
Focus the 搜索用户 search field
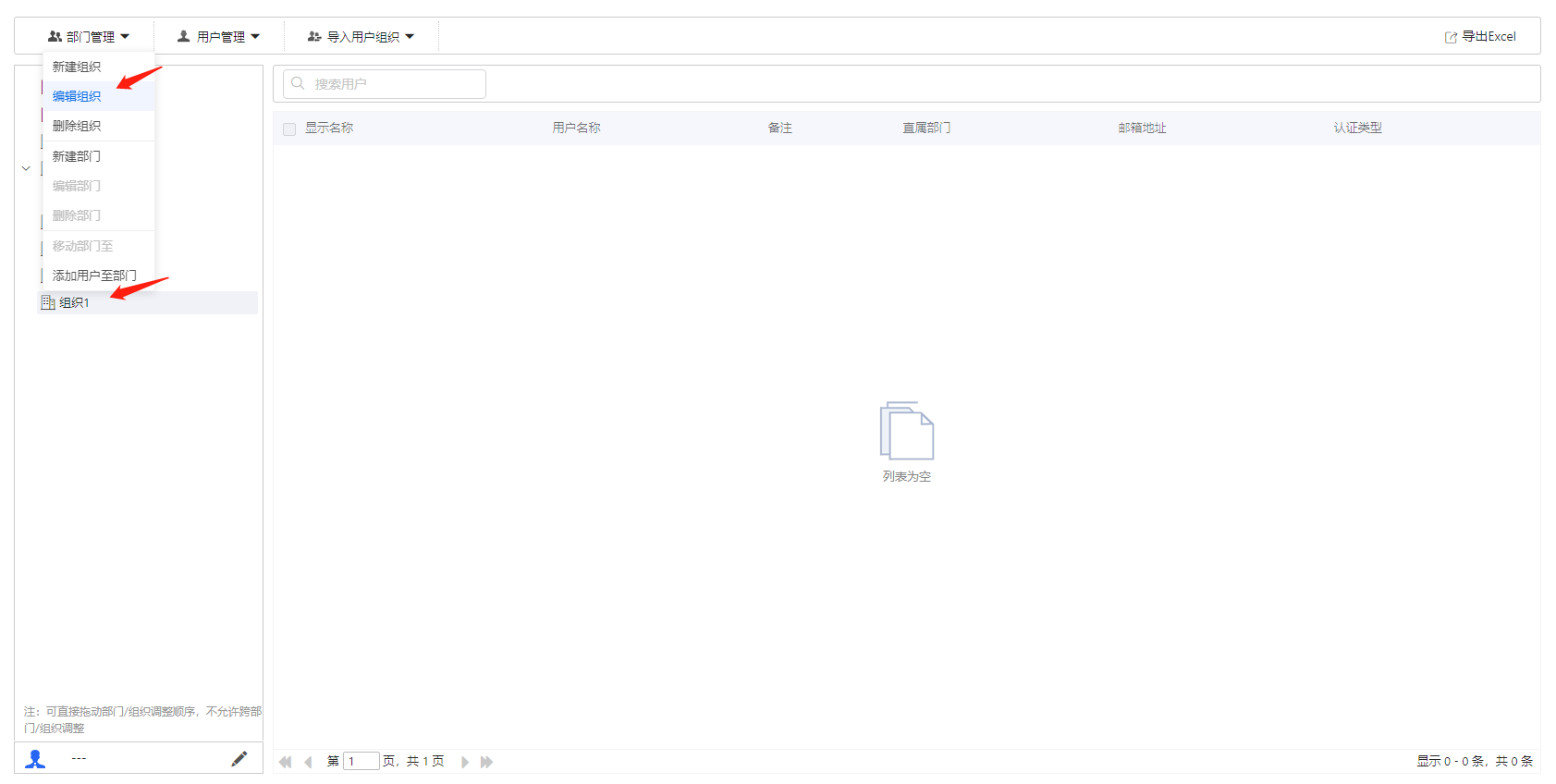coord(385,84)
